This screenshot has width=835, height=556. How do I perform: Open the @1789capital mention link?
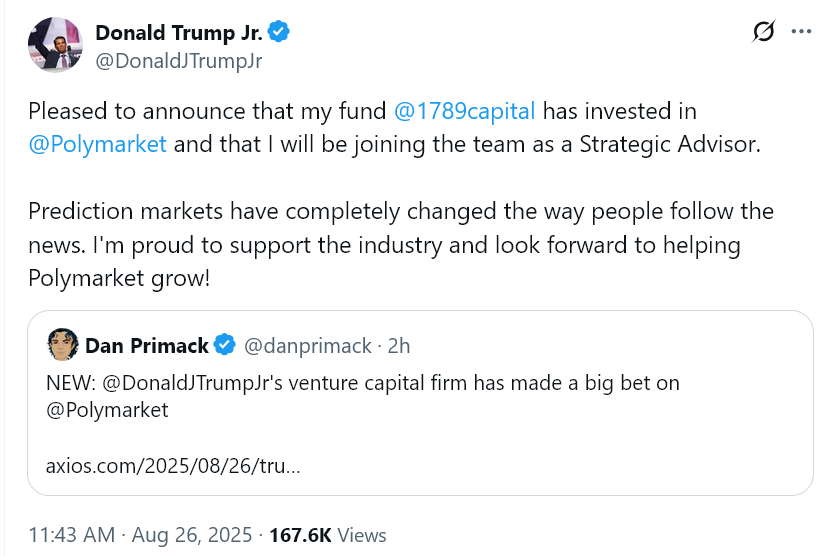click(x=465, y=111)
